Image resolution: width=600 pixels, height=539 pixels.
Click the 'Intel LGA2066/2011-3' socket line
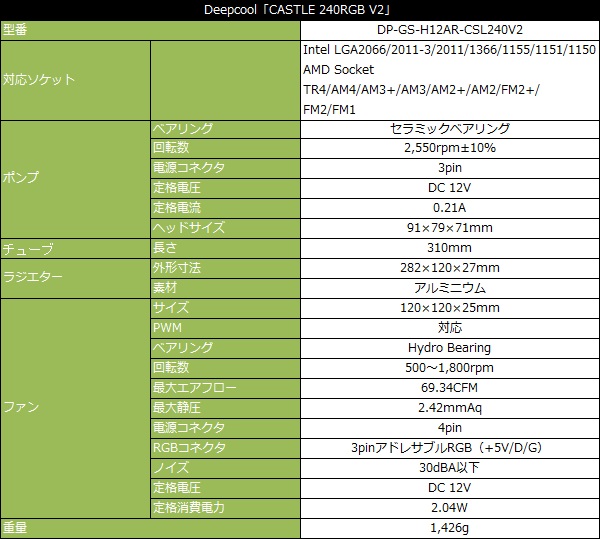[449, 50]
